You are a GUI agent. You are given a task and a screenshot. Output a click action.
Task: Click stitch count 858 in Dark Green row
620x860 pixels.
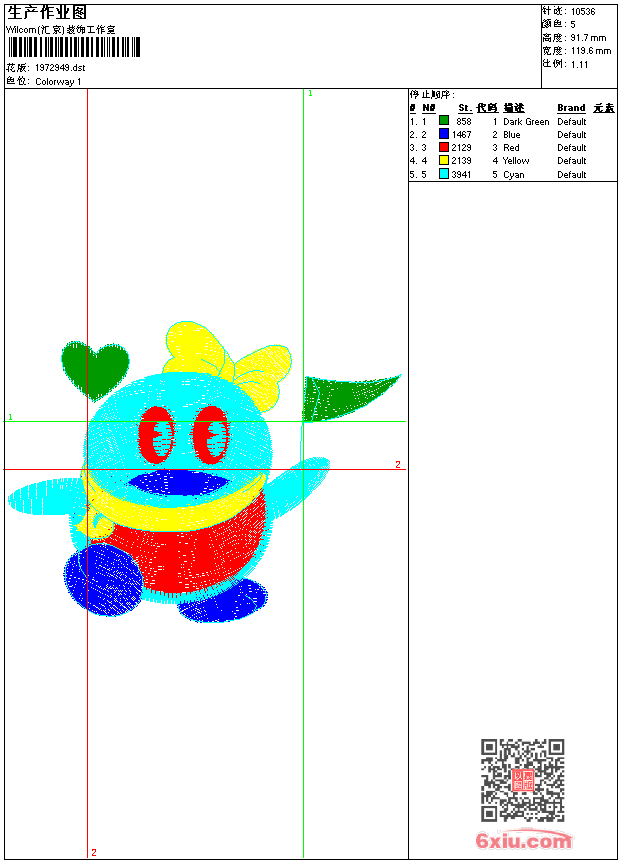(464, 122)
